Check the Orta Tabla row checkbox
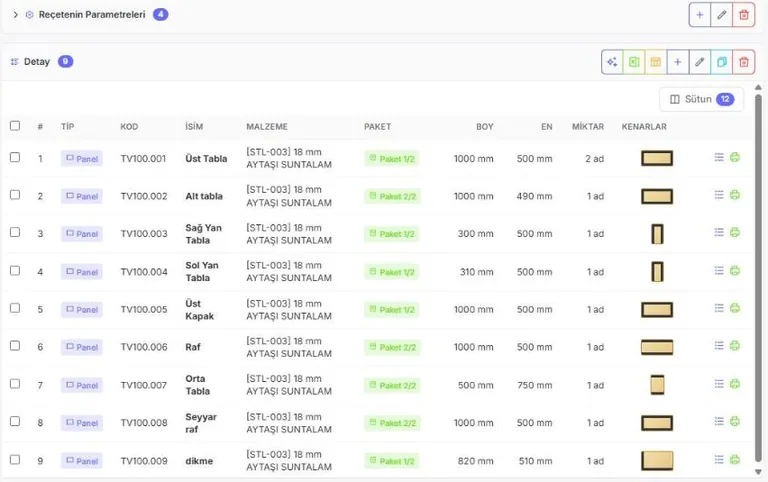Screen dimensions: 768x482 tap(15, 384)
